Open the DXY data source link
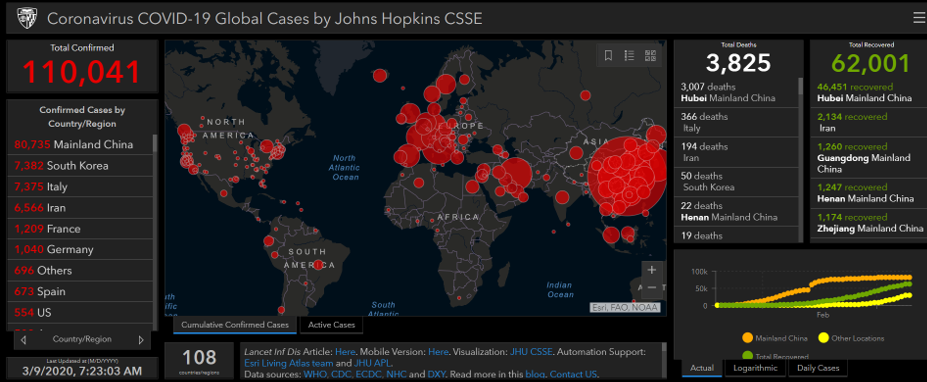927x382 pixels. pos(436,374)
